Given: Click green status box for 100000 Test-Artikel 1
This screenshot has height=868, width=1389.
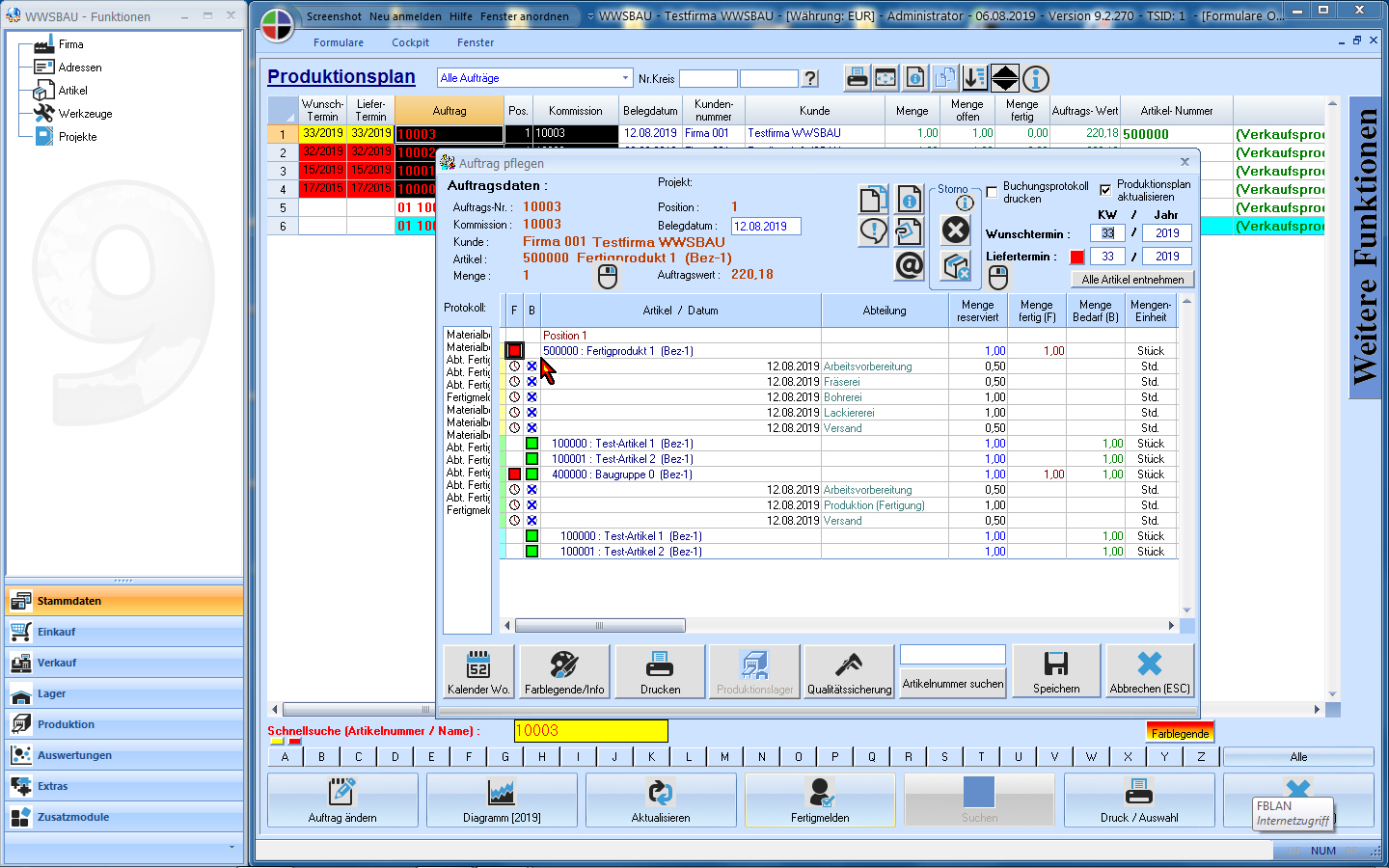Looking at the screenshot, I should [x=531, y=444].
